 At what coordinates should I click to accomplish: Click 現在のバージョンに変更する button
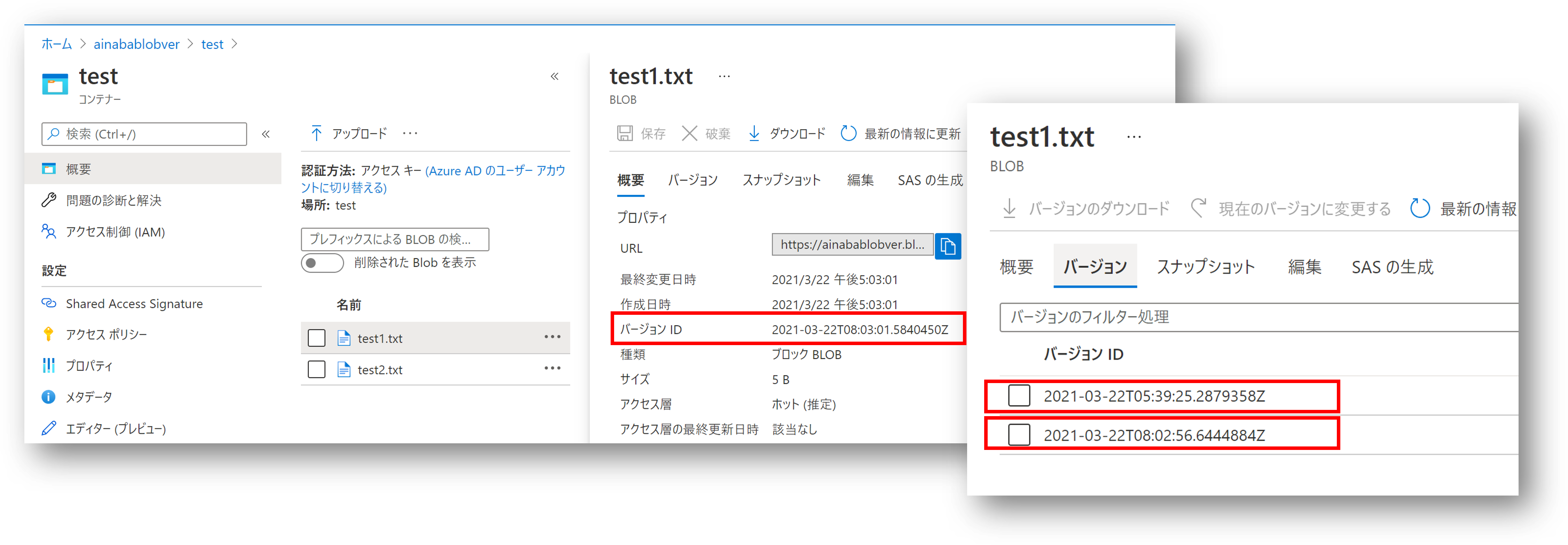click(1291, 208)
